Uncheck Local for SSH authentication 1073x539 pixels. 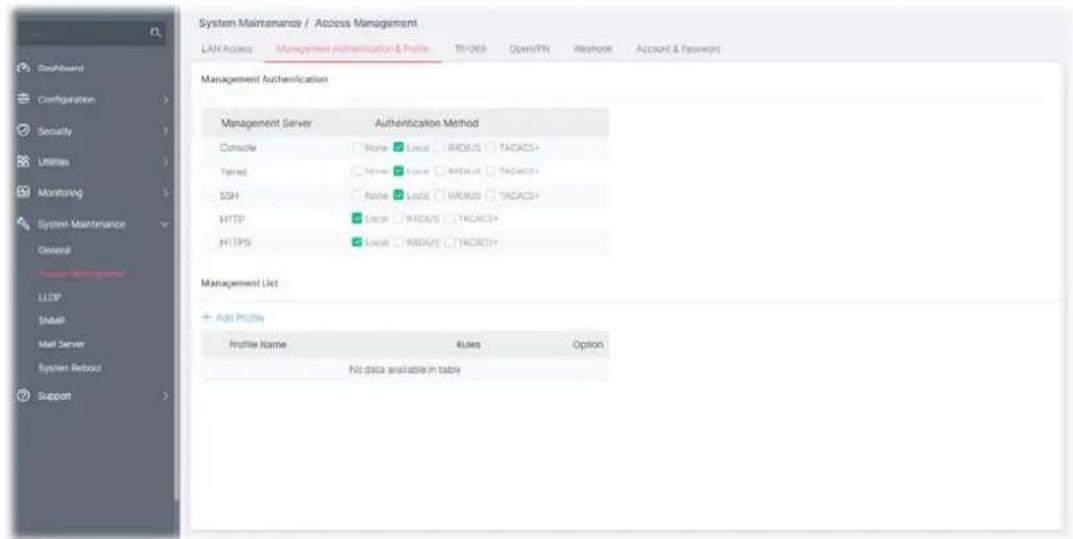click(398, 196)
